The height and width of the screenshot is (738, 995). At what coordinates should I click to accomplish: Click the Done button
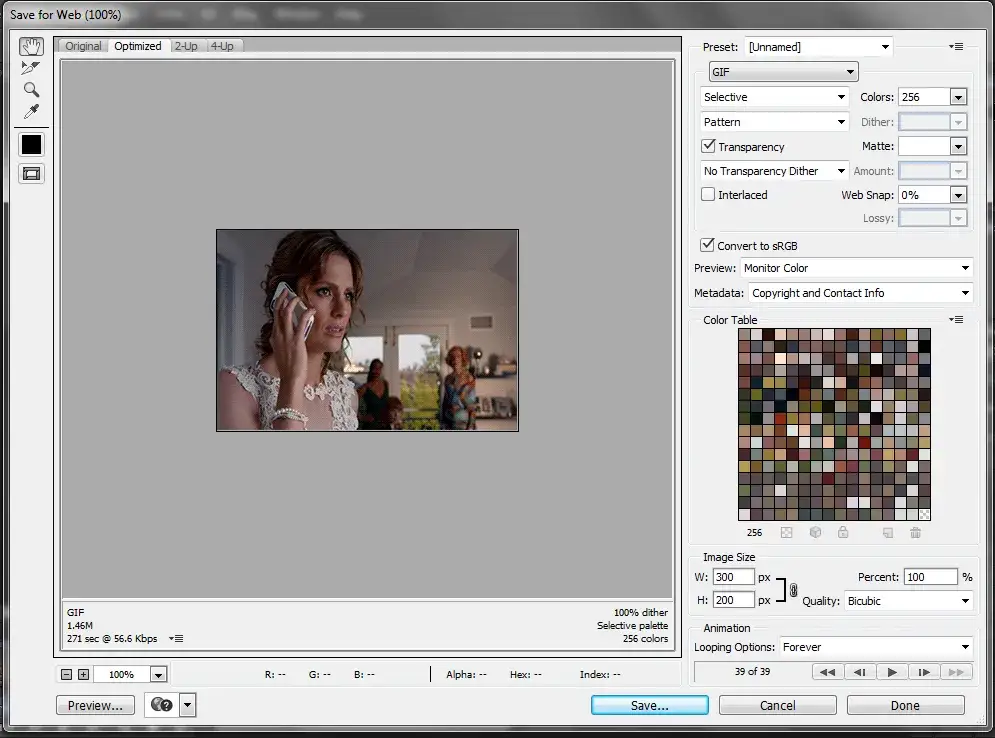(904, 705)
